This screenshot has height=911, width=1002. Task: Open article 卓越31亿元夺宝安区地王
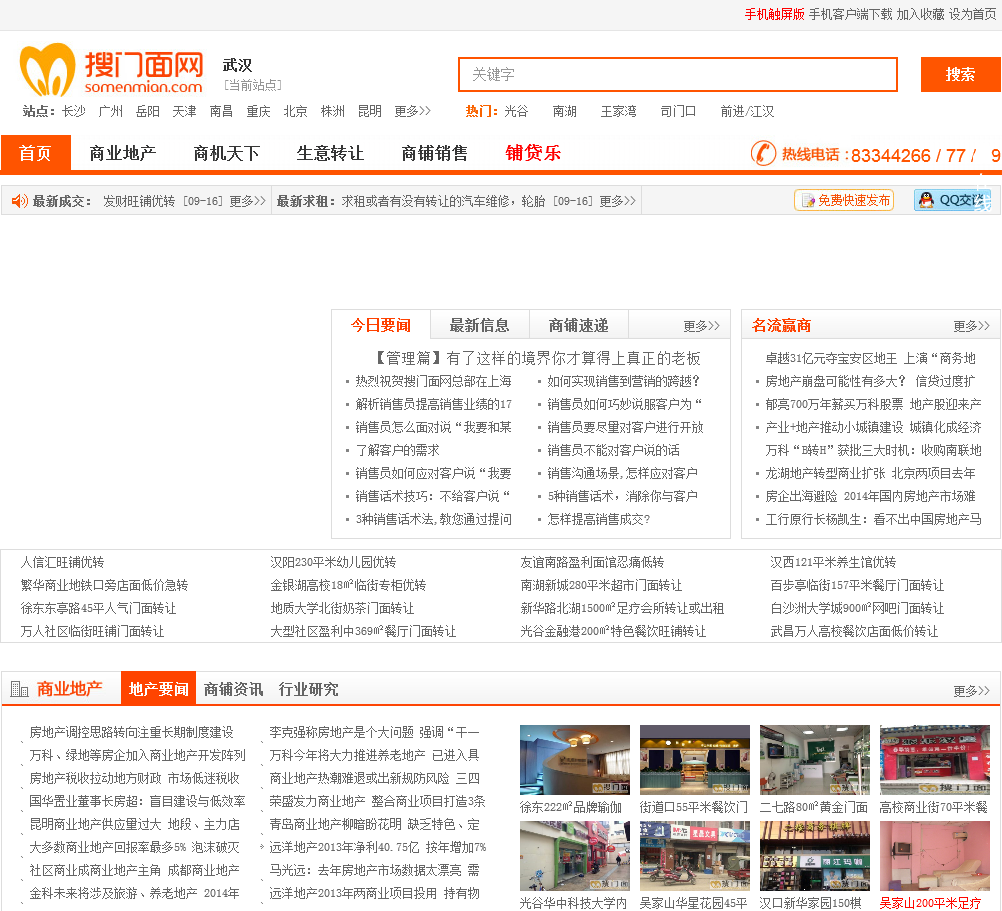tap(870, 358)
